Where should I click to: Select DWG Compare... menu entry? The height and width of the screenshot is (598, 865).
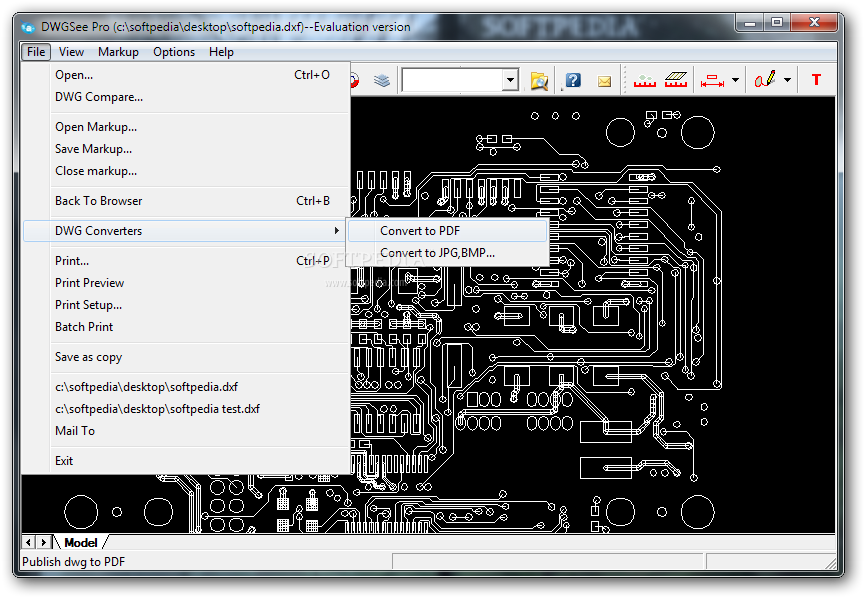click(x=186, y=97)
